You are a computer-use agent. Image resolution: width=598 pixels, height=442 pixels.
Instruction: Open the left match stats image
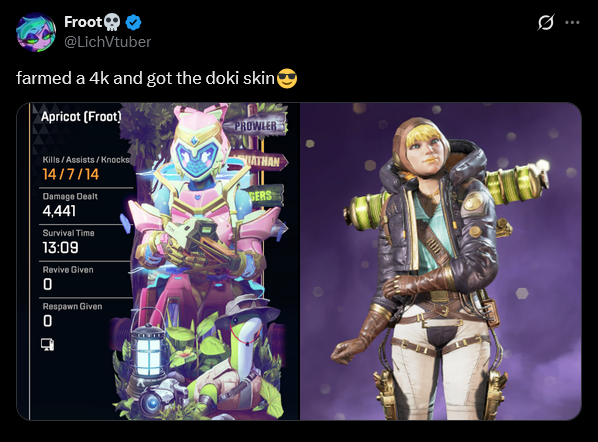point(158,262)
